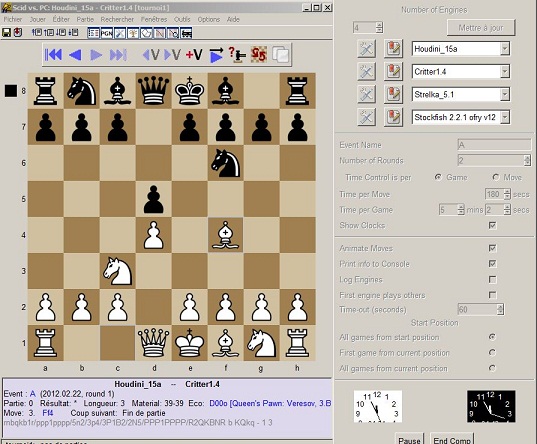Open the Partie menu
This screenshot has width=537, height=444.
tap(85, 20)
